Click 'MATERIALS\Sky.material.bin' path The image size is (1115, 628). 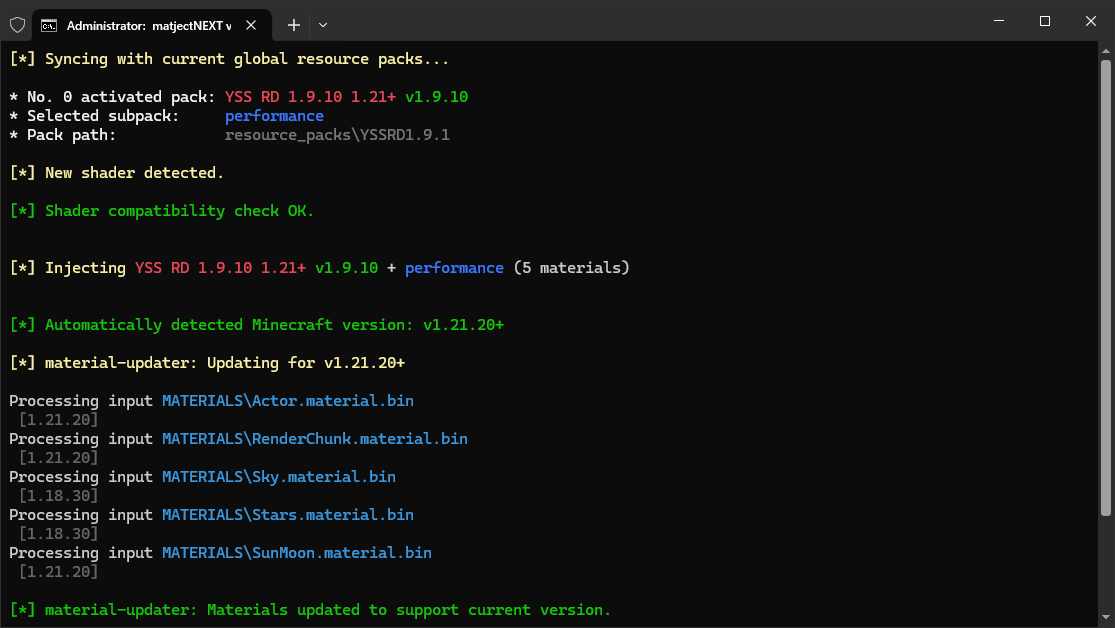click(278, 477)
